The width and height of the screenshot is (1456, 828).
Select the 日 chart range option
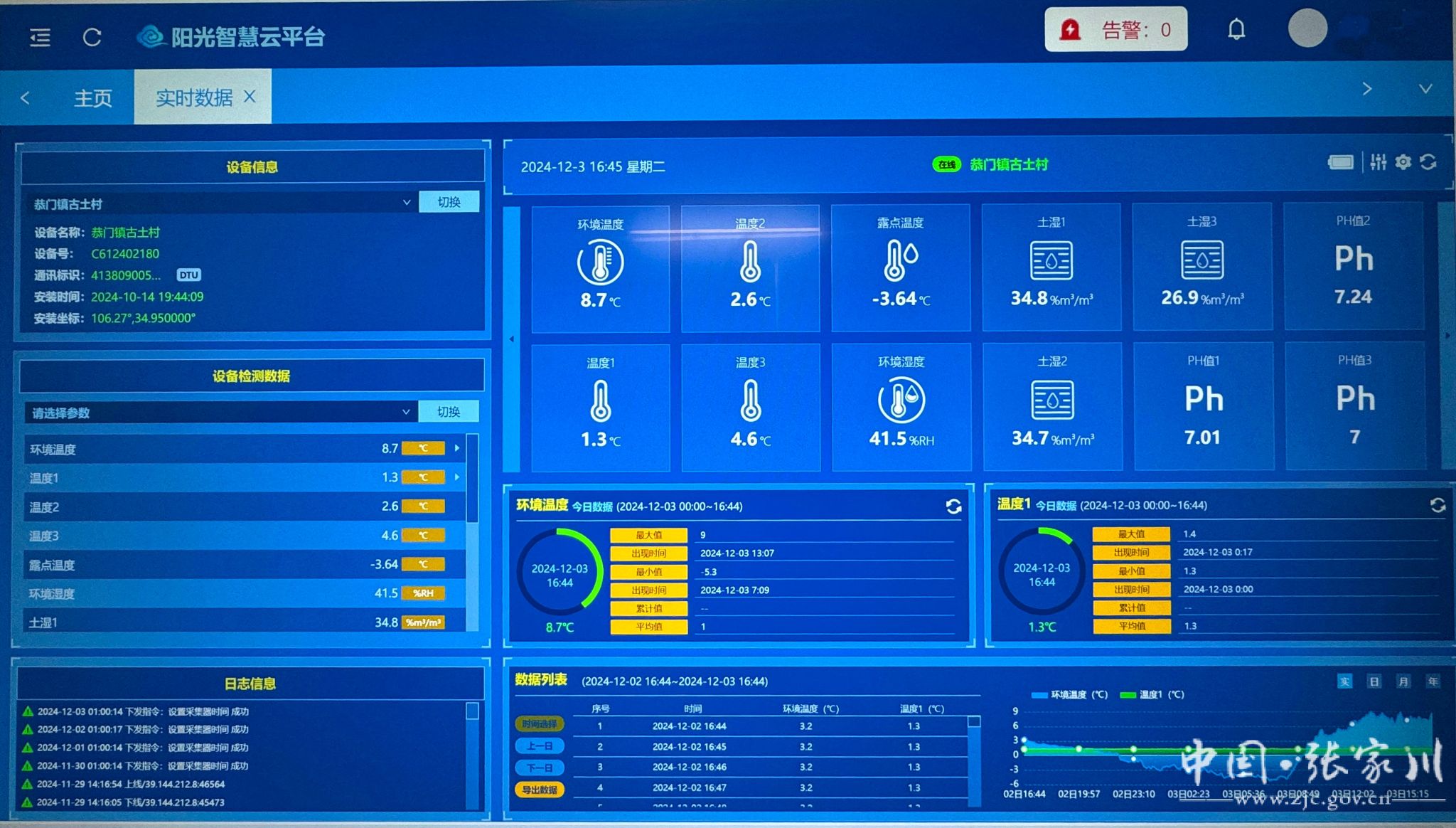(1374, 681)
